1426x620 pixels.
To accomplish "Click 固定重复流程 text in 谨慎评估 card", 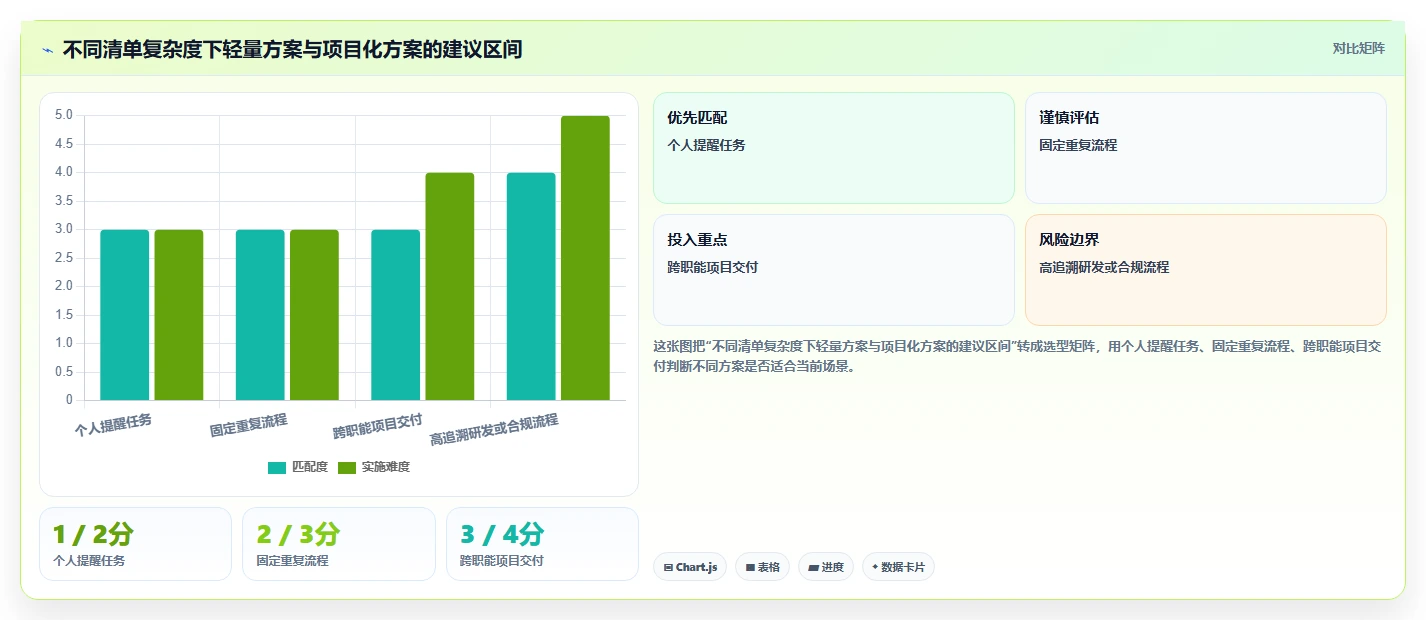I will 1078,145.
